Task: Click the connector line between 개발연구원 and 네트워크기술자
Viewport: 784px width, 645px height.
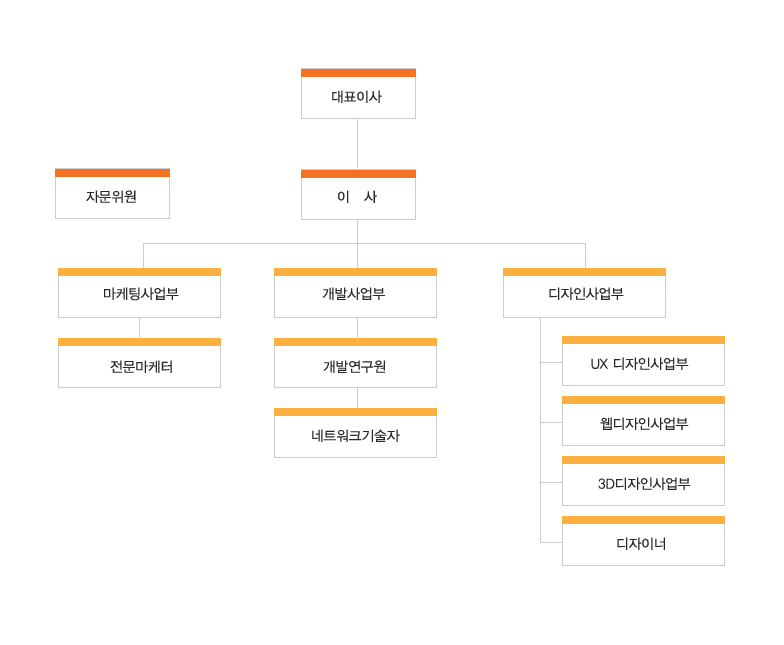Action: coord(357,398)
